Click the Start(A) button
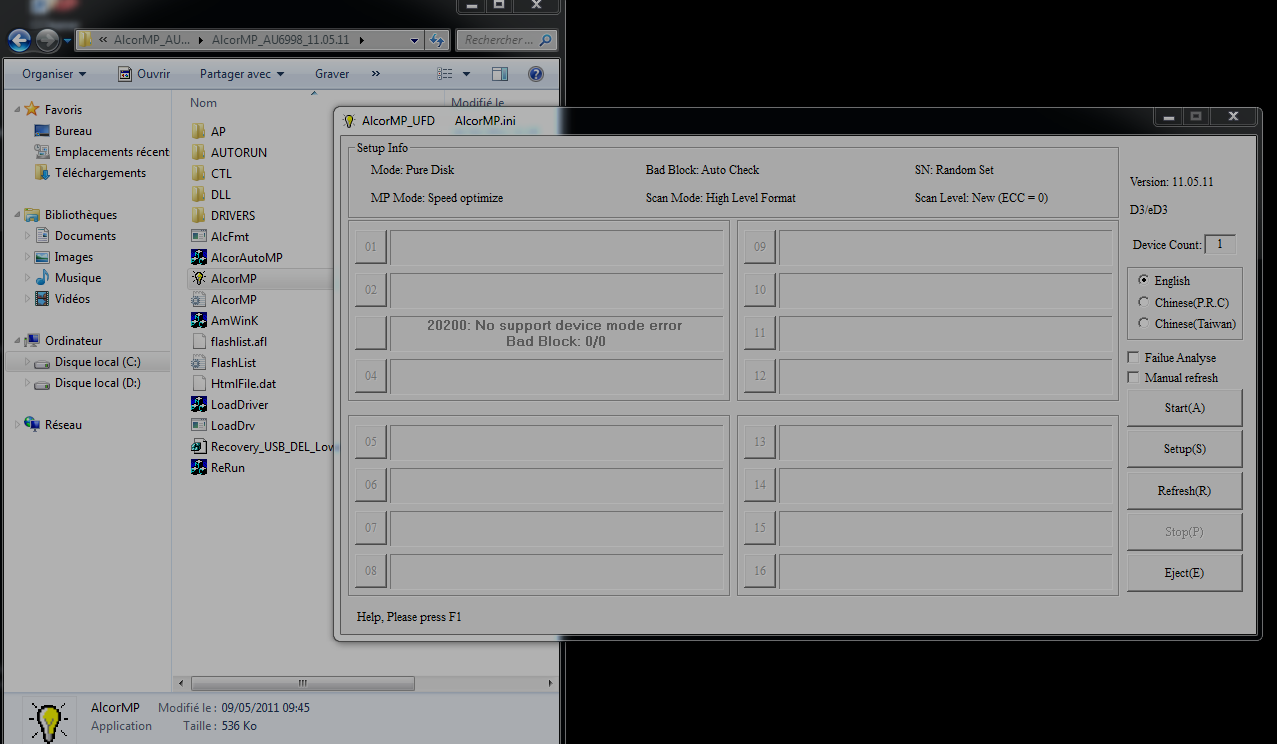The height and width of the screenshot is (744, 1277). (1184, 408)
